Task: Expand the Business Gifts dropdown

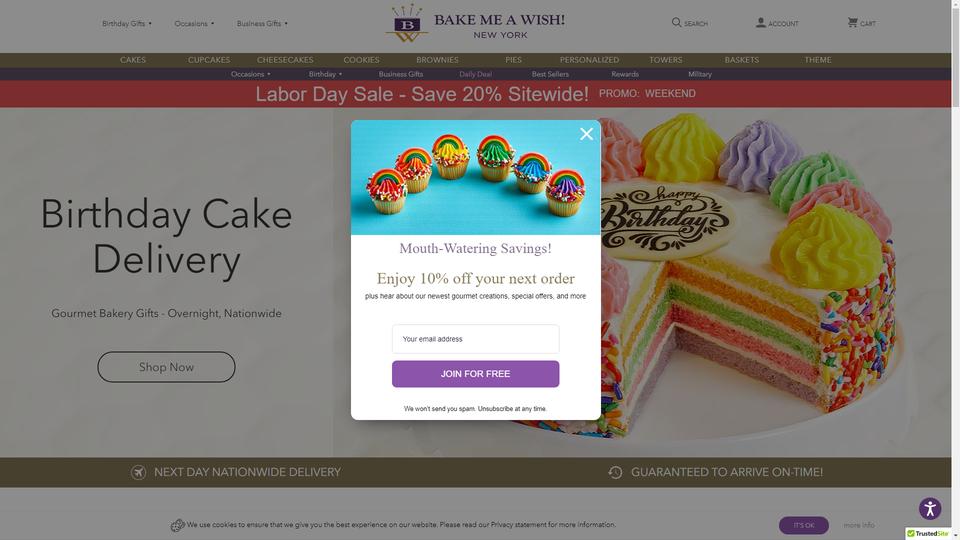Action: 262,23
